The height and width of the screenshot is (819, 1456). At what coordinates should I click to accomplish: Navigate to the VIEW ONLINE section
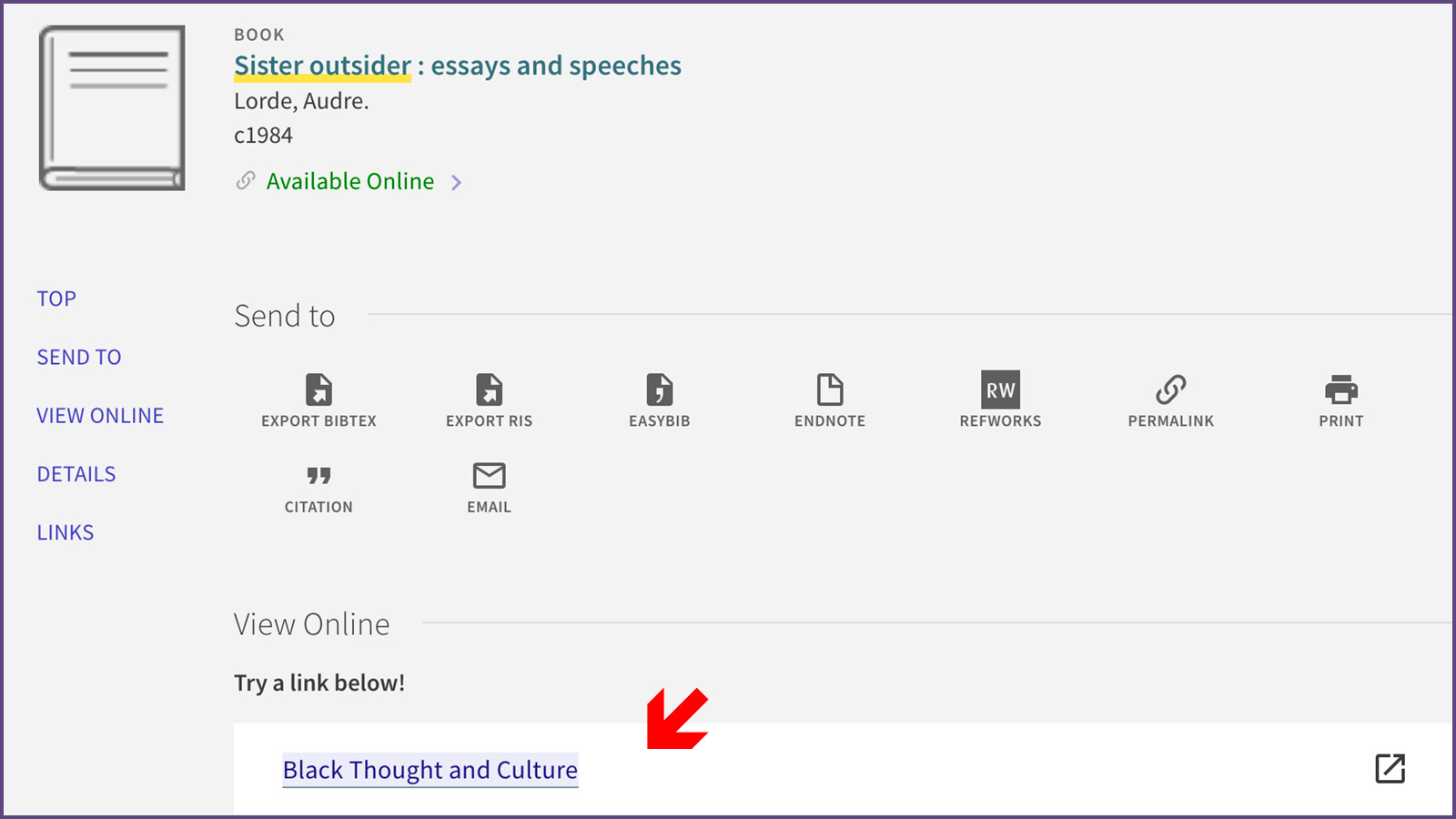coord(100,415)
